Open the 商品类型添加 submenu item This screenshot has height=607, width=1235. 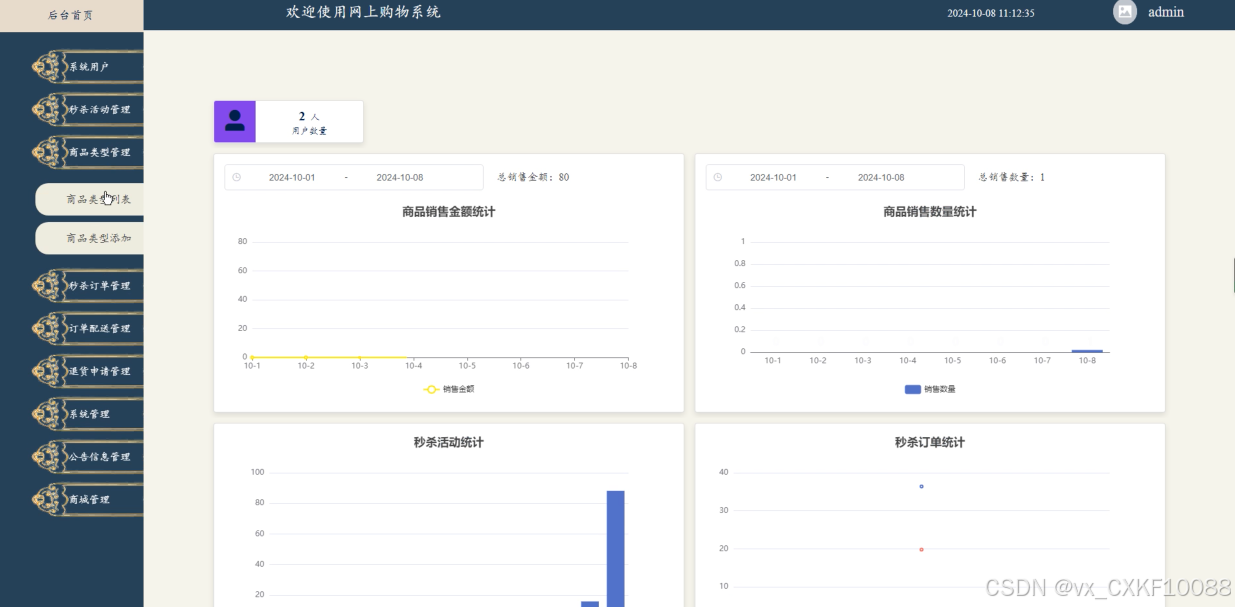(x=90, y=238)
